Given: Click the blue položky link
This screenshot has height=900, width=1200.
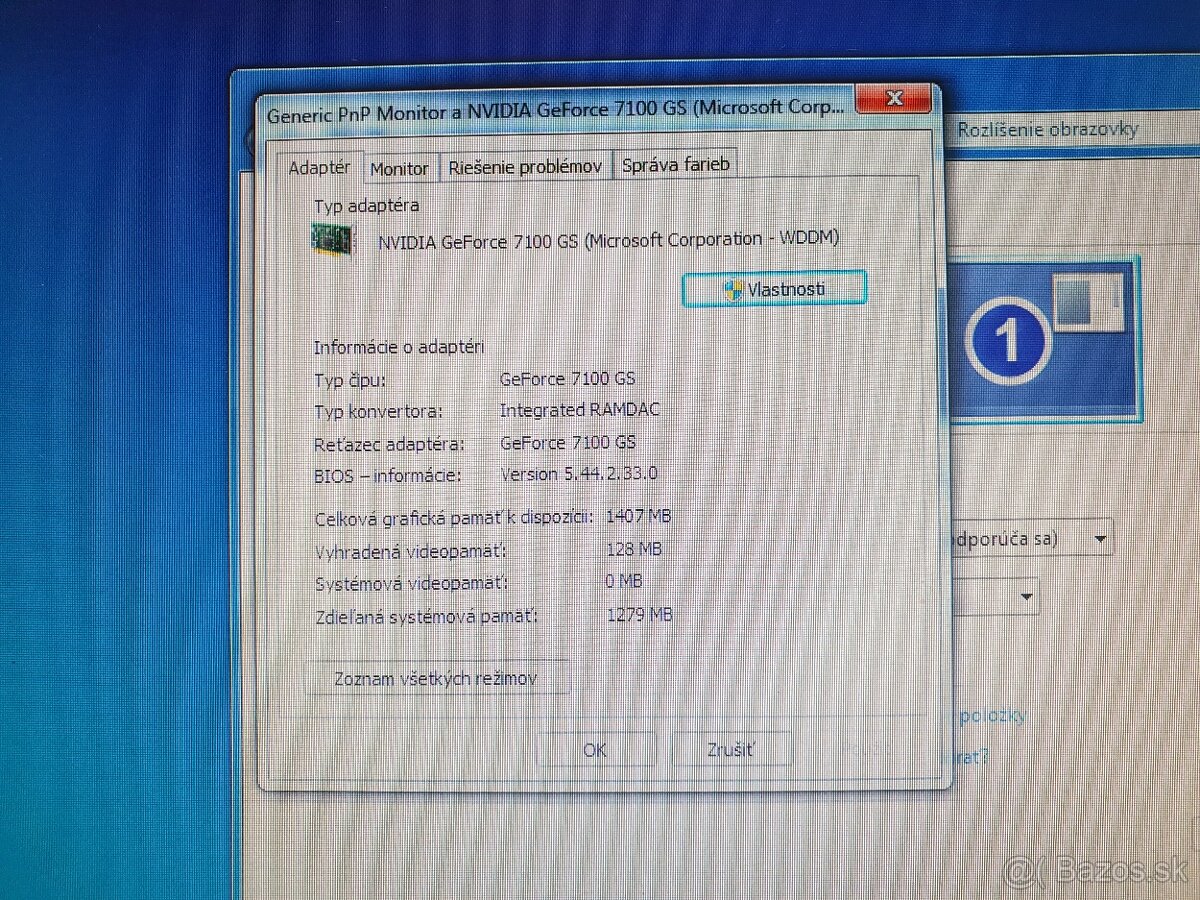Looking at the screenshot, I should (995, 715).
